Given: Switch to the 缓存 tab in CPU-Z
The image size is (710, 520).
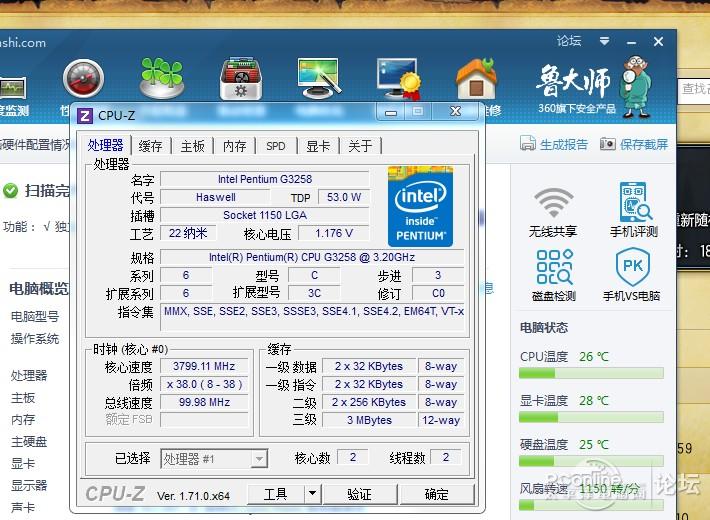Looking at the screenshot, I should point(150,146).
